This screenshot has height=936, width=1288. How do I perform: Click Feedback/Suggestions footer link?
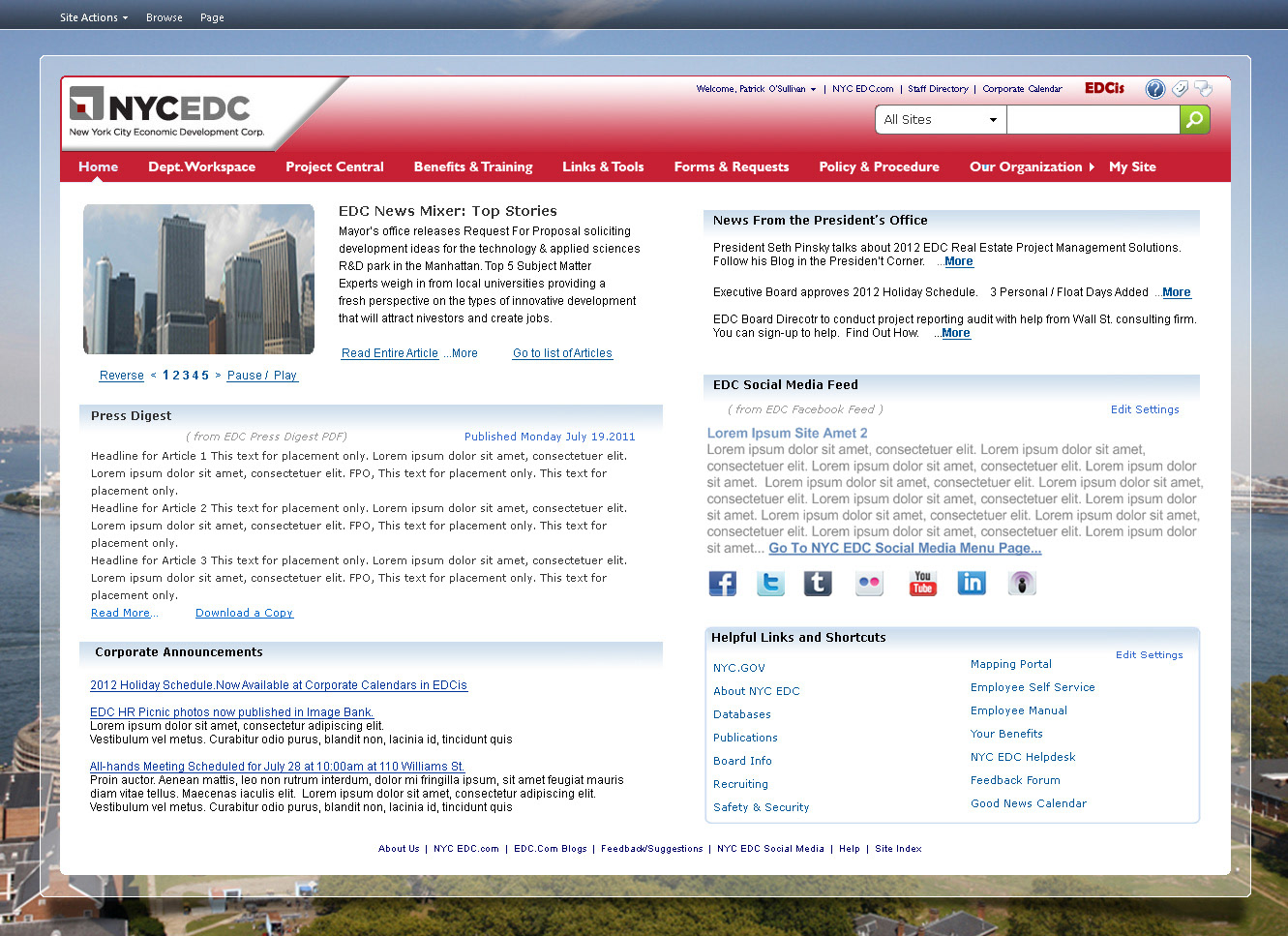coord(652,849)
